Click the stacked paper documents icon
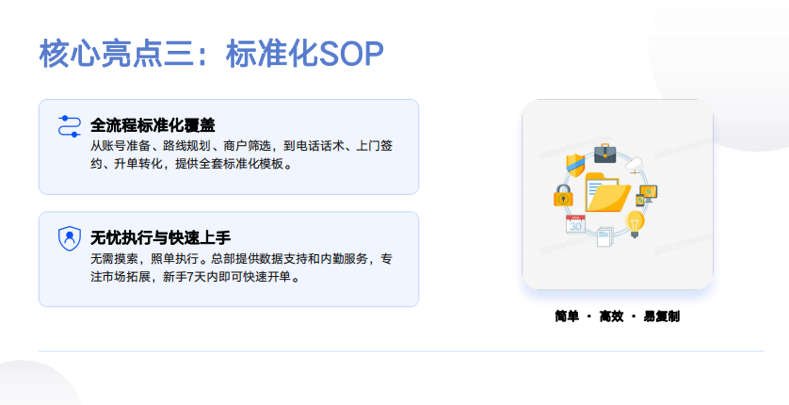Screen dimensions: 789x405 pos(603,236)
